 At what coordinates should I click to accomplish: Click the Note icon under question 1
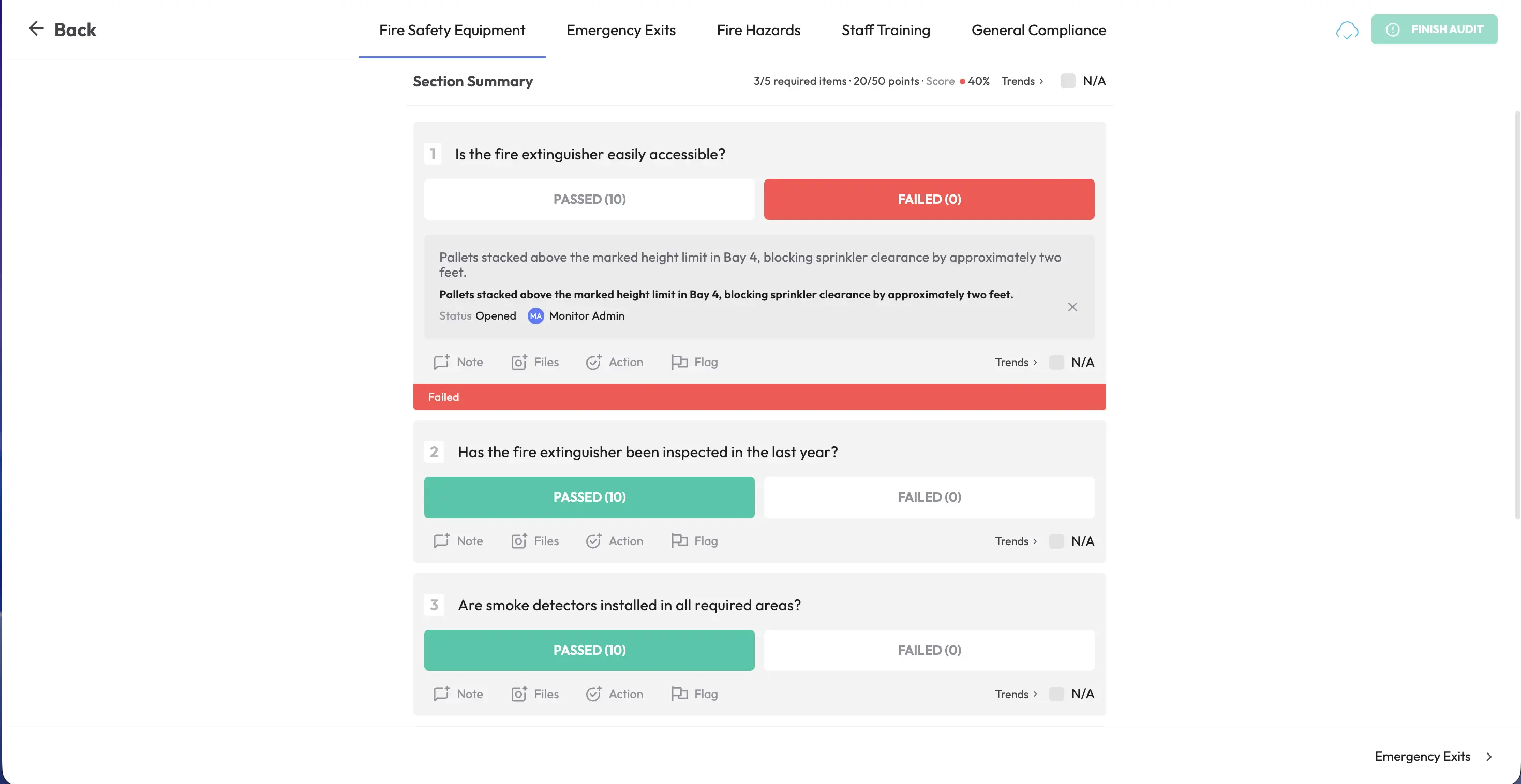[441, 362]
